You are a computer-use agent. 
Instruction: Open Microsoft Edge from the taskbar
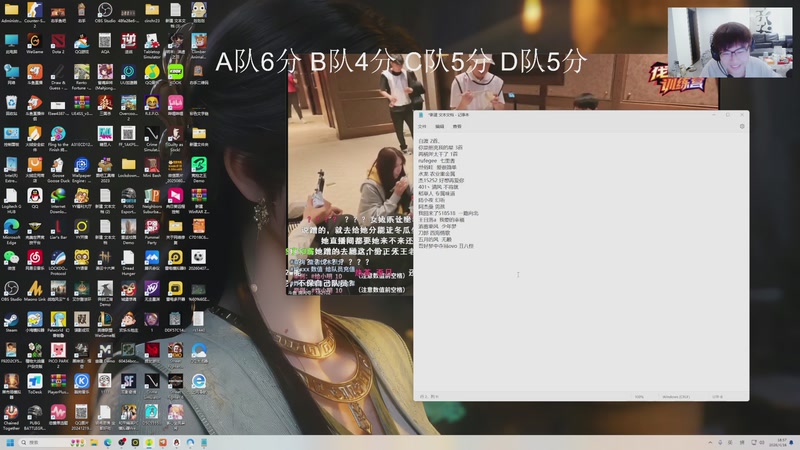108,442
